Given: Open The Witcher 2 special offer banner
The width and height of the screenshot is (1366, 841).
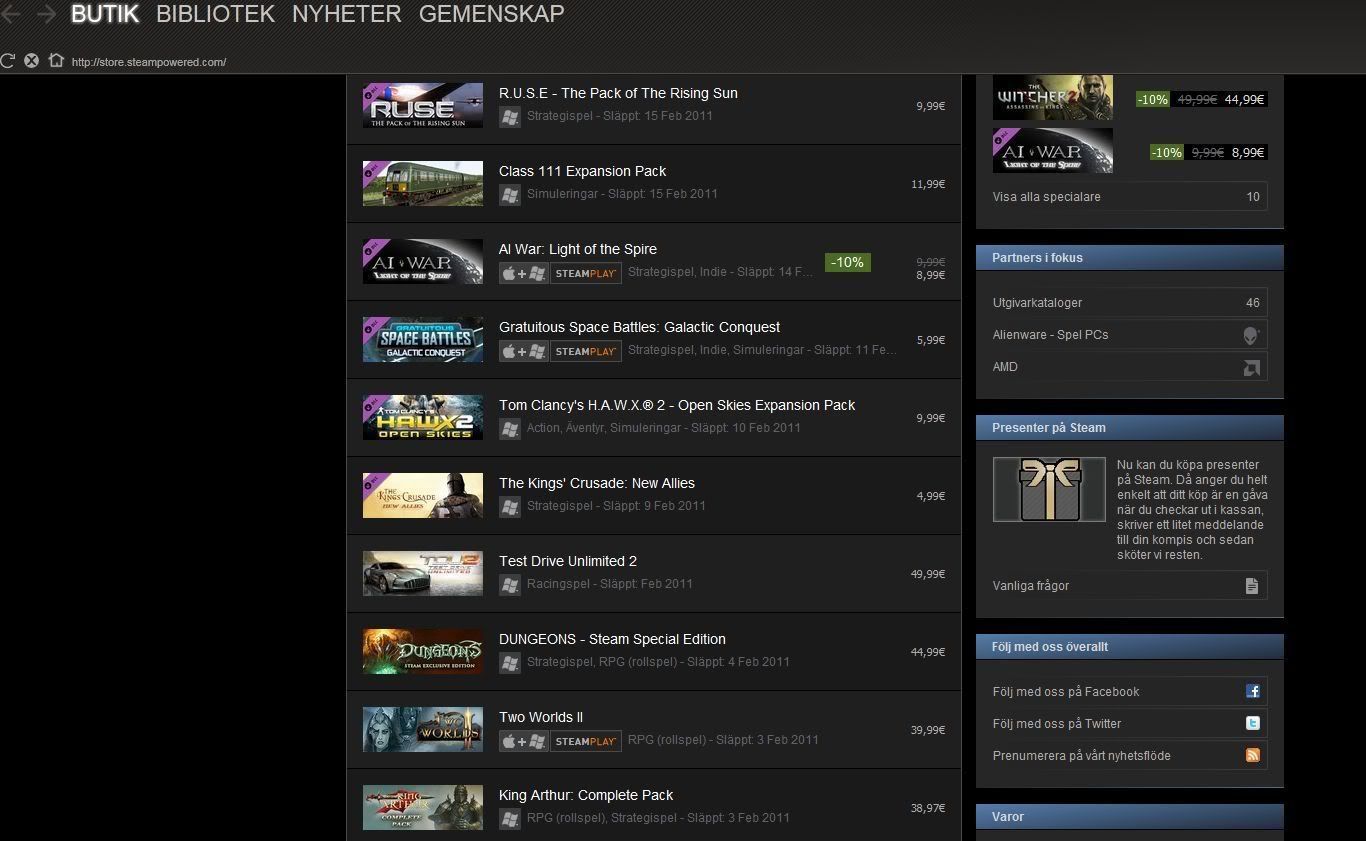Looking at the screenshot, I should coord(1052,98).
